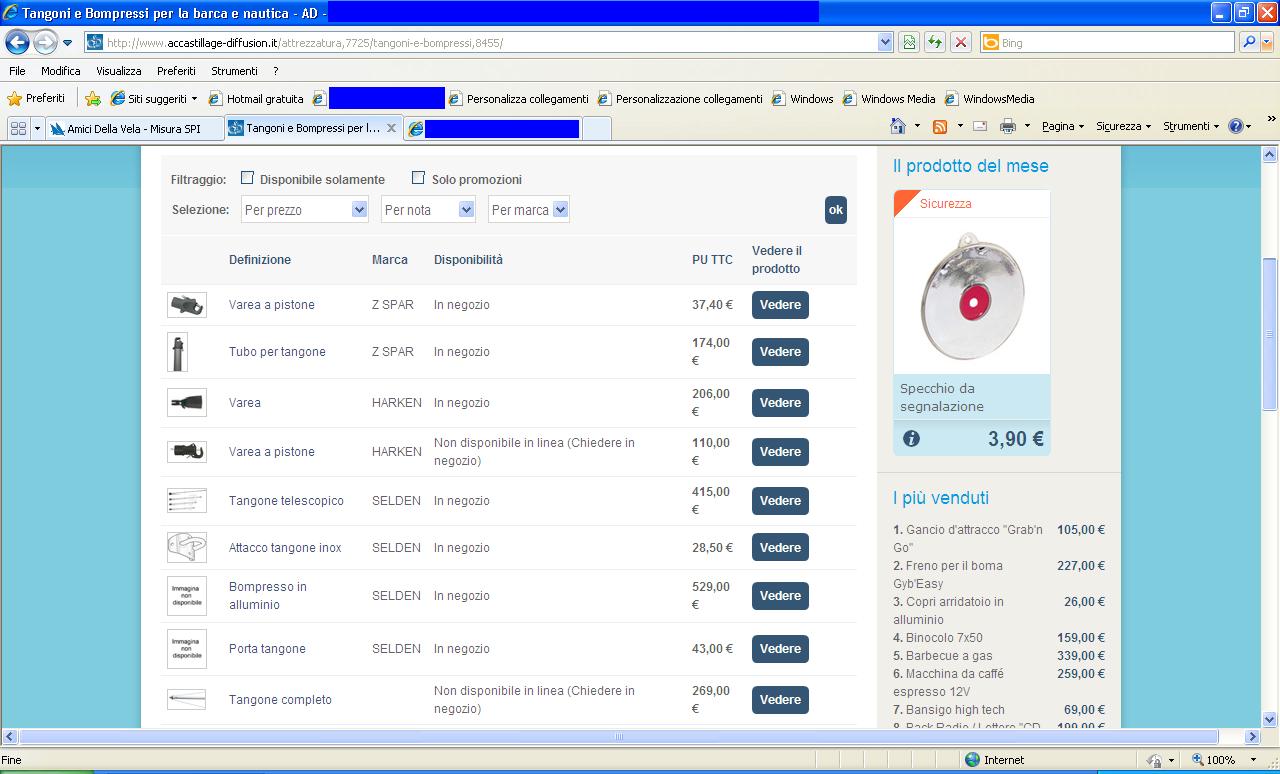
Task: Open Preferiti favorites star button
Action: 36,98
